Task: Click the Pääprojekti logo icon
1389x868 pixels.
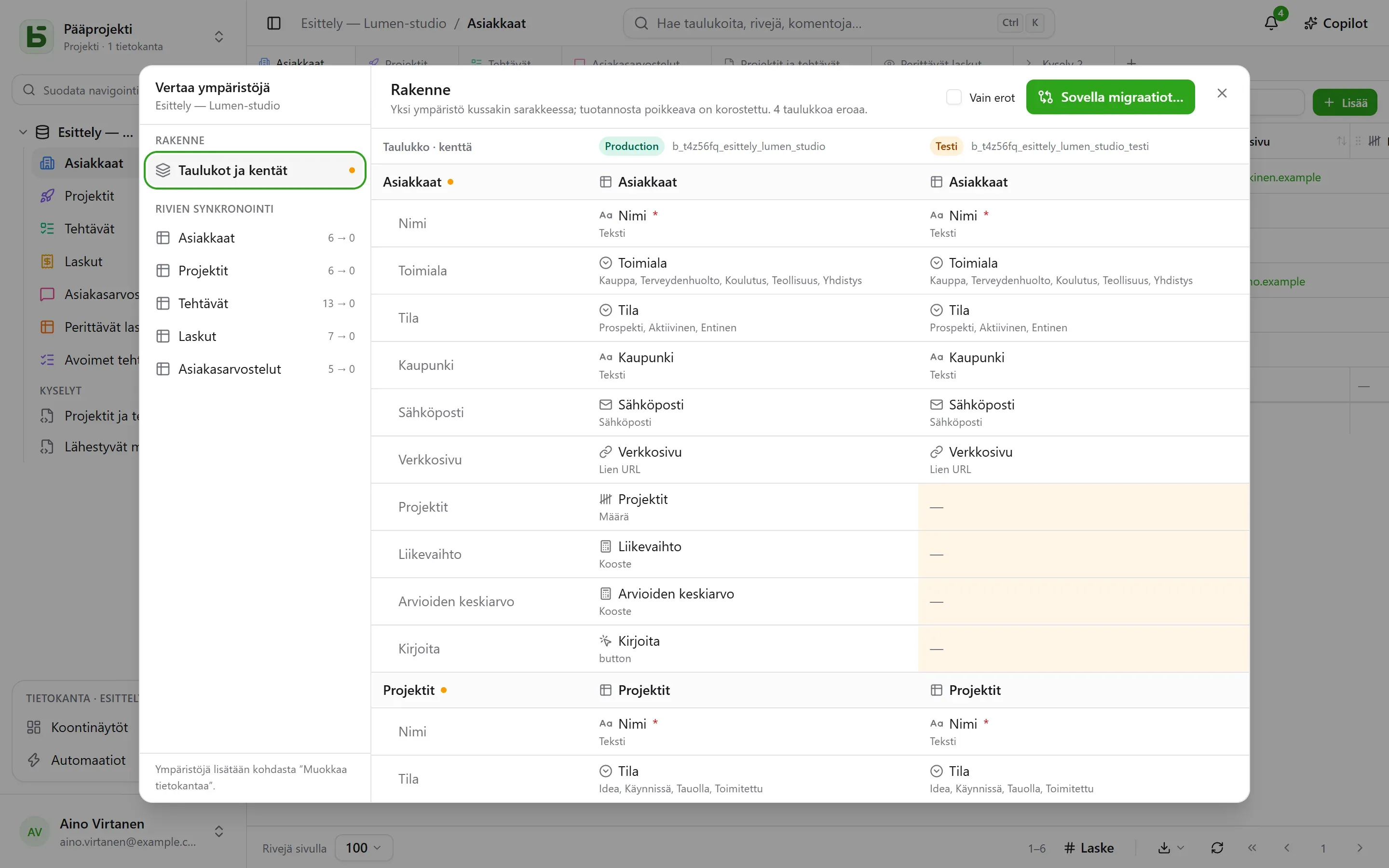Action: pos(36,36)
